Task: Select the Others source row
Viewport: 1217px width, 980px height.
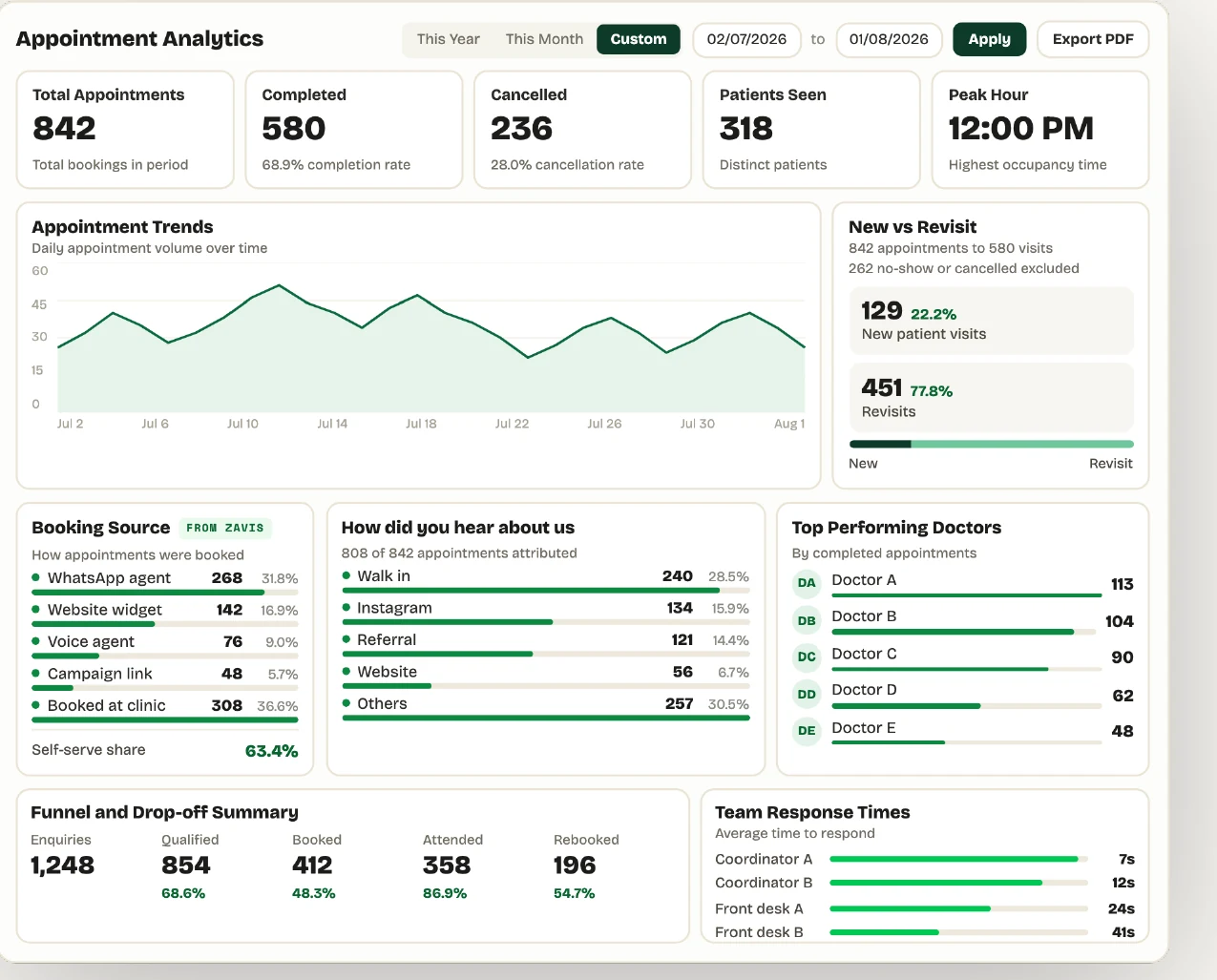Action: [x=546, y=708]
